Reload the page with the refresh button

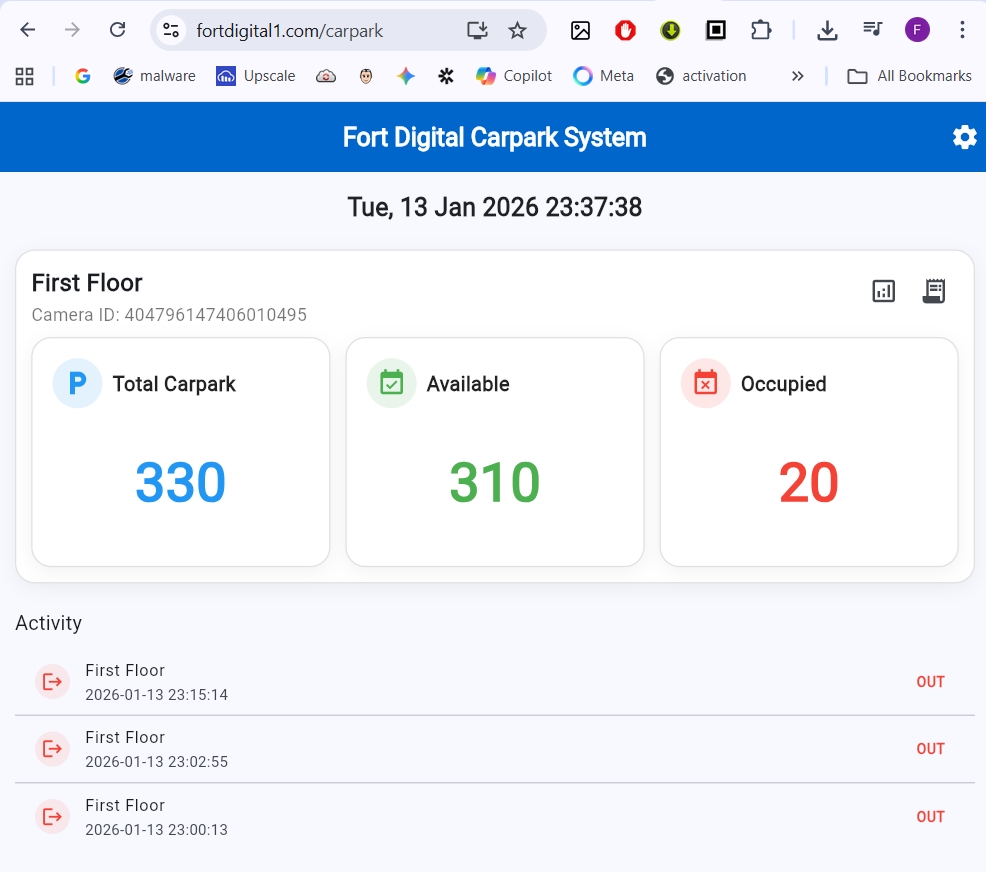click(x=117, y=30)
